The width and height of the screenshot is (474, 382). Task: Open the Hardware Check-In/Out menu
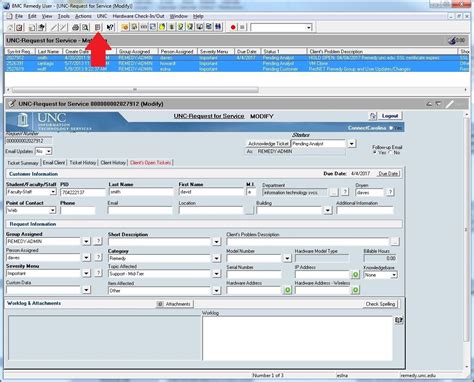(x=138, y=16)
